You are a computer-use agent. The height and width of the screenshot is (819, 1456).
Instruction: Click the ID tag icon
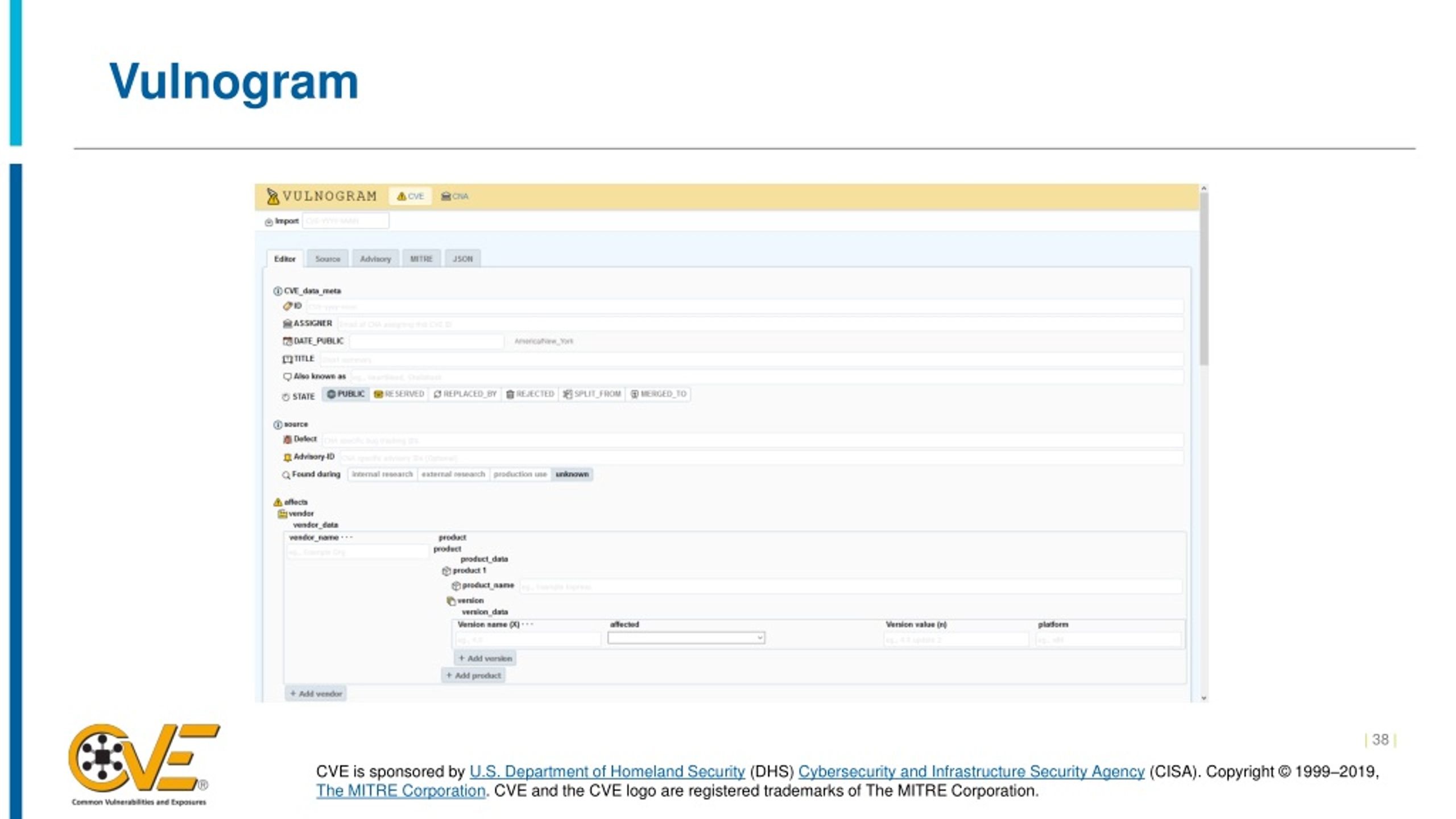pos(288,306)
